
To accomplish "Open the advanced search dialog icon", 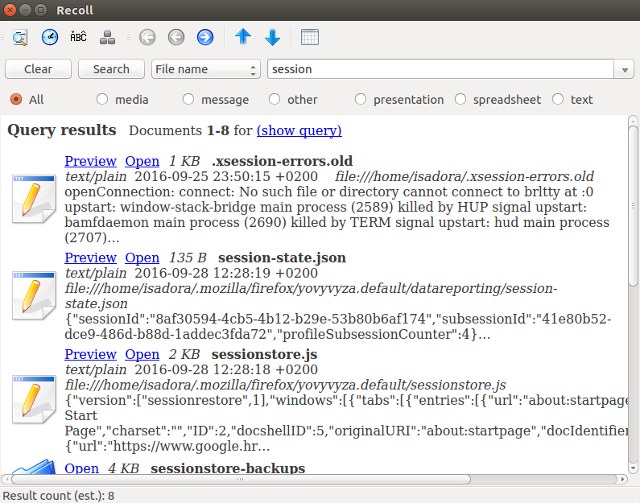I will pyautogui.click(x=20, y=37).
